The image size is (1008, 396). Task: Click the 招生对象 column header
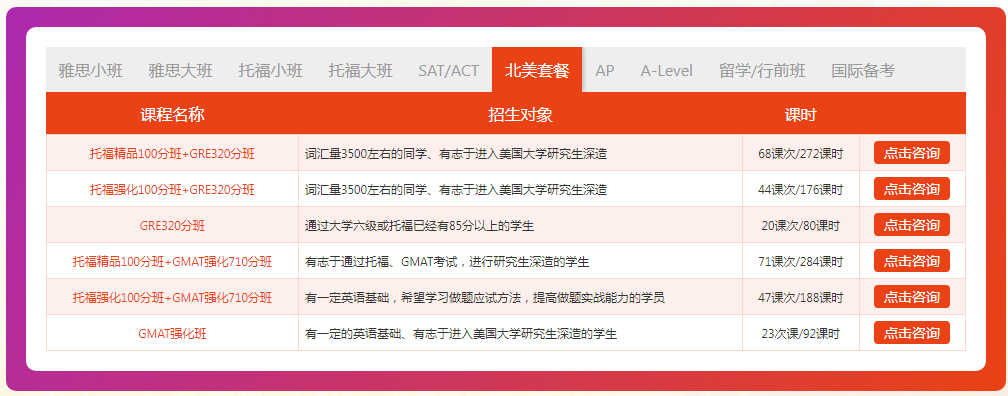point(520,114)
